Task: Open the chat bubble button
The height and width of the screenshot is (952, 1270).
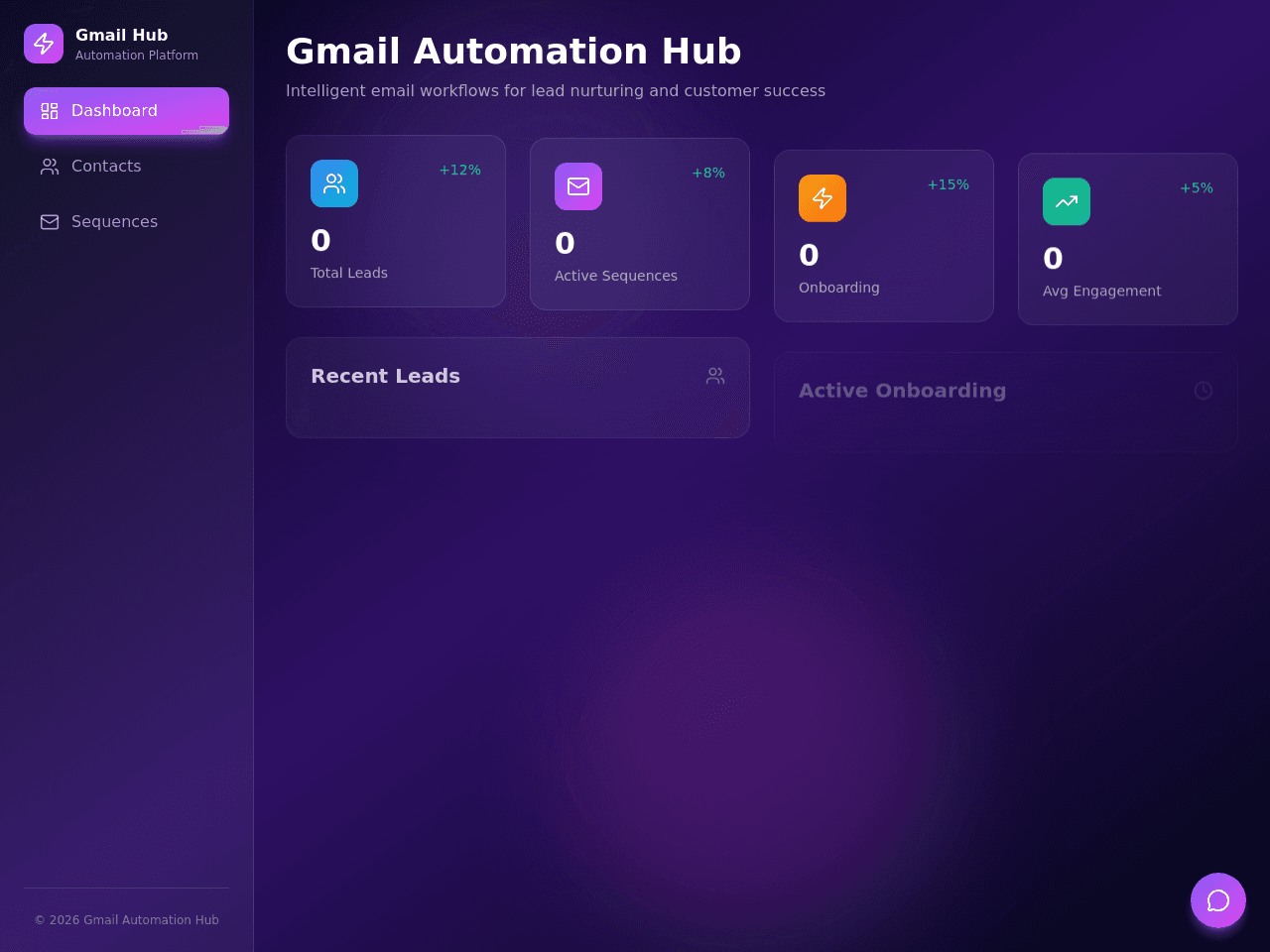Action: click(x=1218, y=900)
